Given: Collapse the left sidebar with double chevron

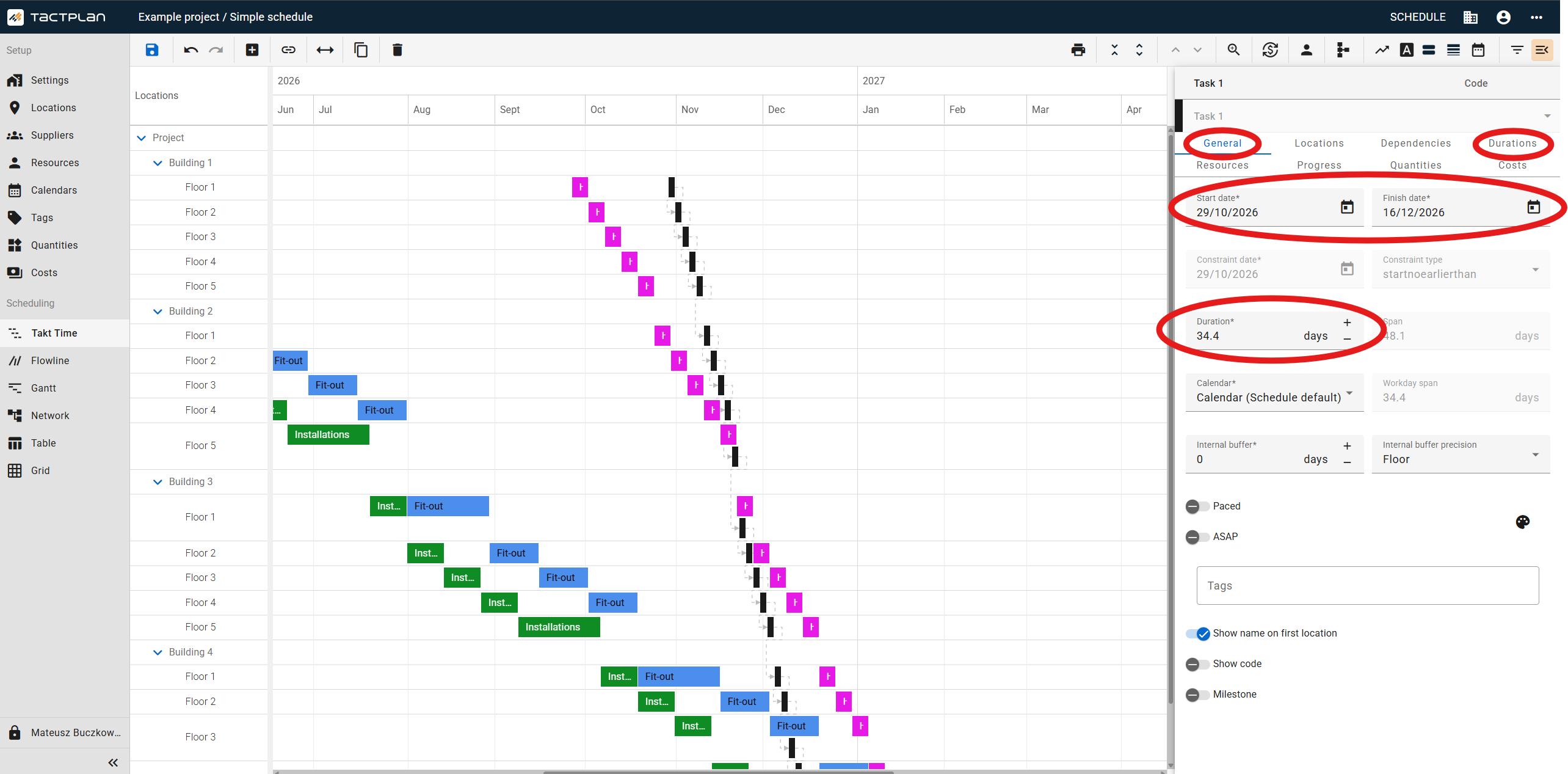Looking at the screenshot, I should pyautogui.click(x=113, y=762).
